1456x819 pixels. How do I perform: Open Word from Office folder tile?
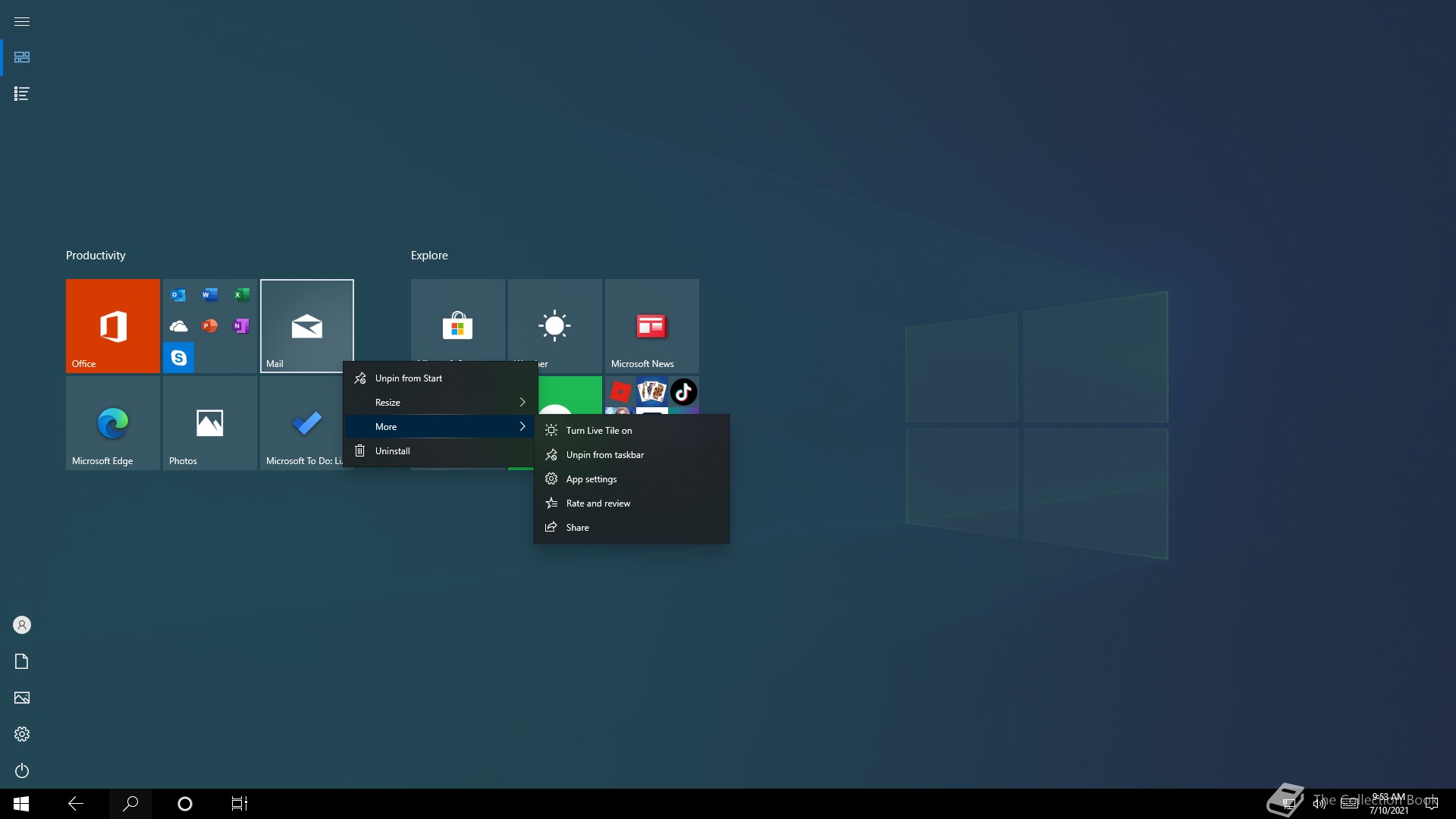(x=210, y=295)
